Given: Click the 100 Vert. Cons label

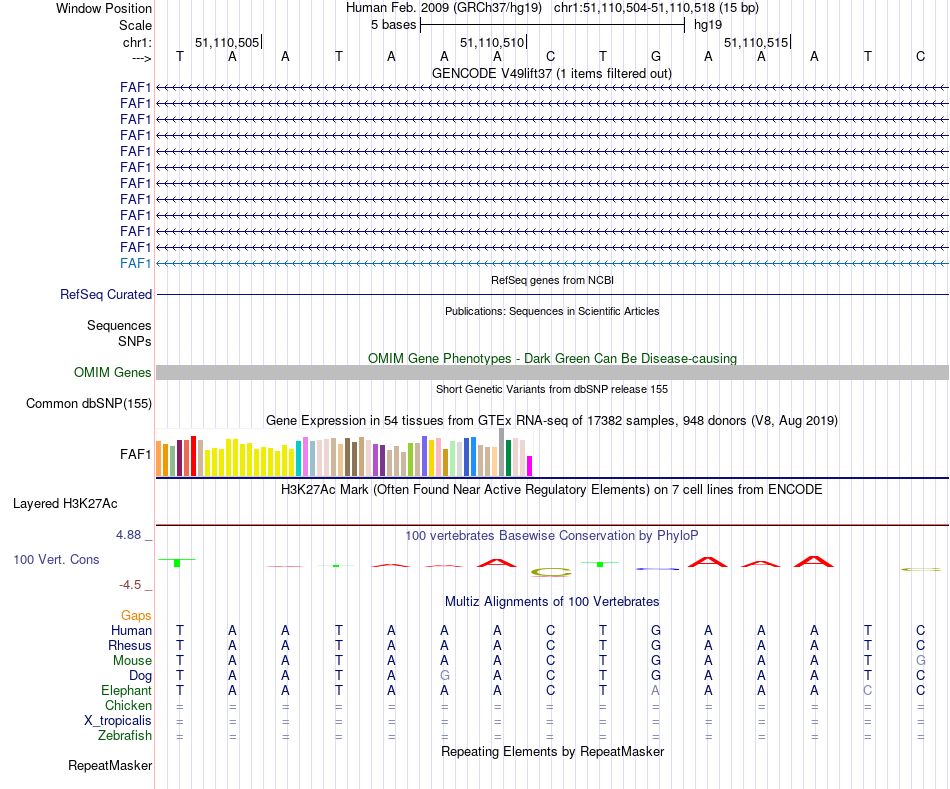Looking at the screenshot, I should click(x=56, y=559).
